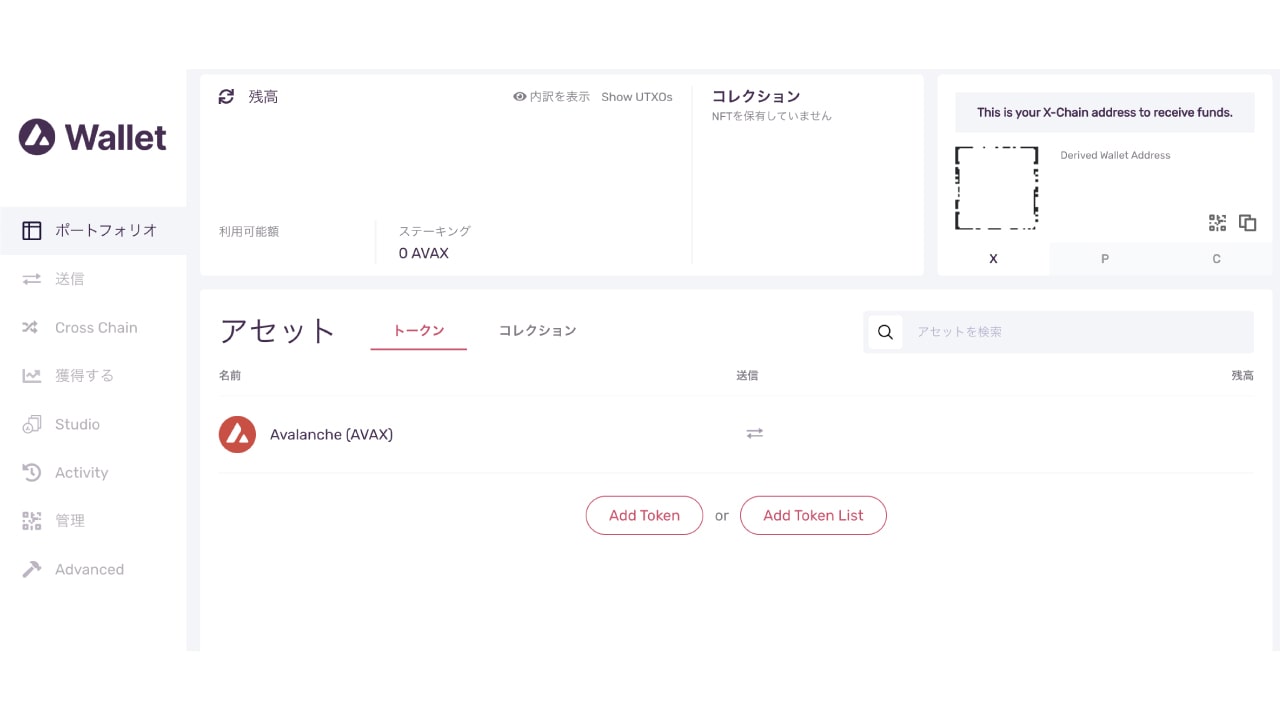The image size is (1280, 720).
Task: Click the magnifier search icon
Action: tap(885, 332)
